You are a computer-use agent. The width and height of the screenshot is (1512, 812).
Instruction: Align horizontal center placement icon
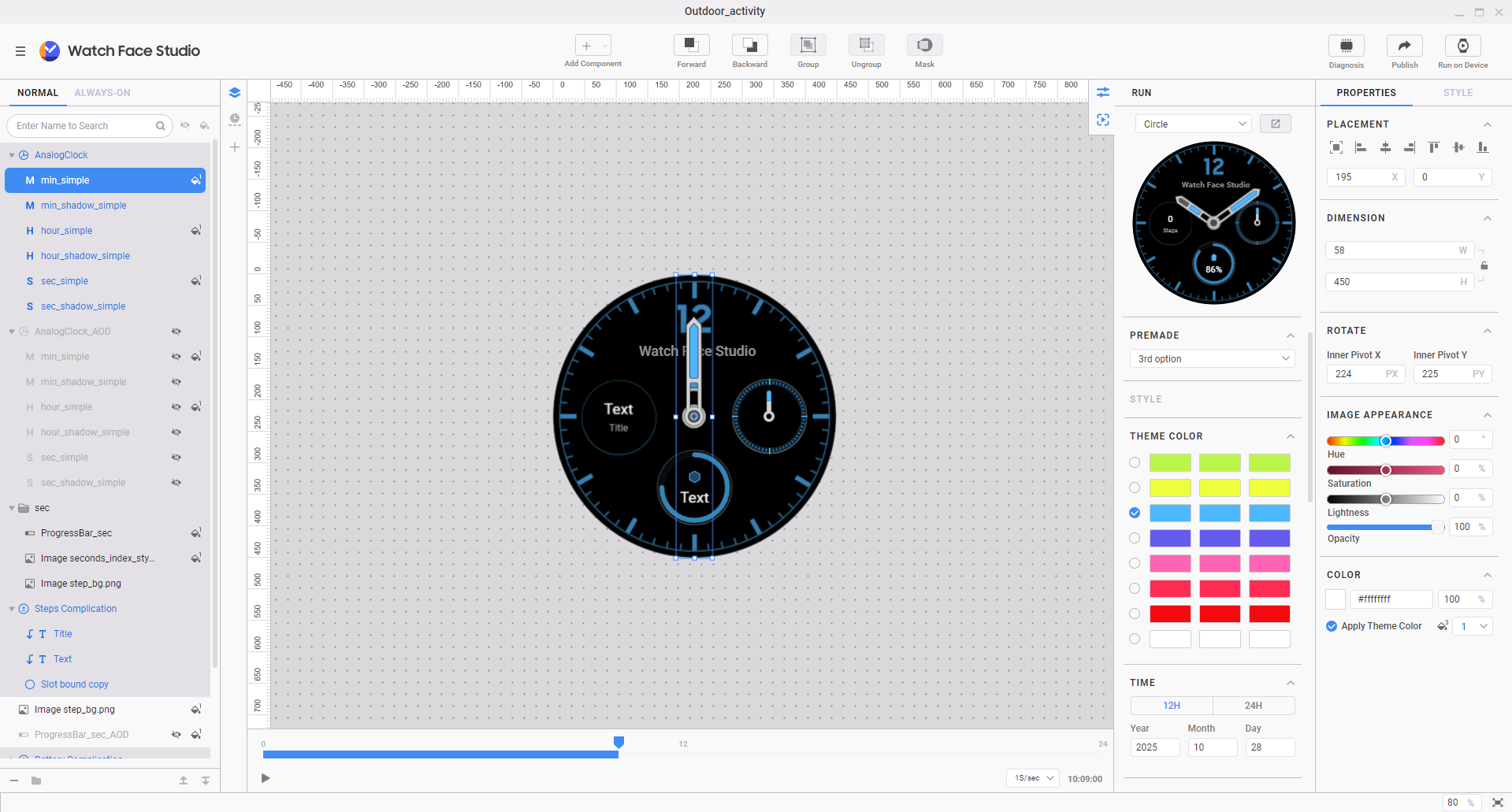pyautogui.click(x=1385, y=147)
